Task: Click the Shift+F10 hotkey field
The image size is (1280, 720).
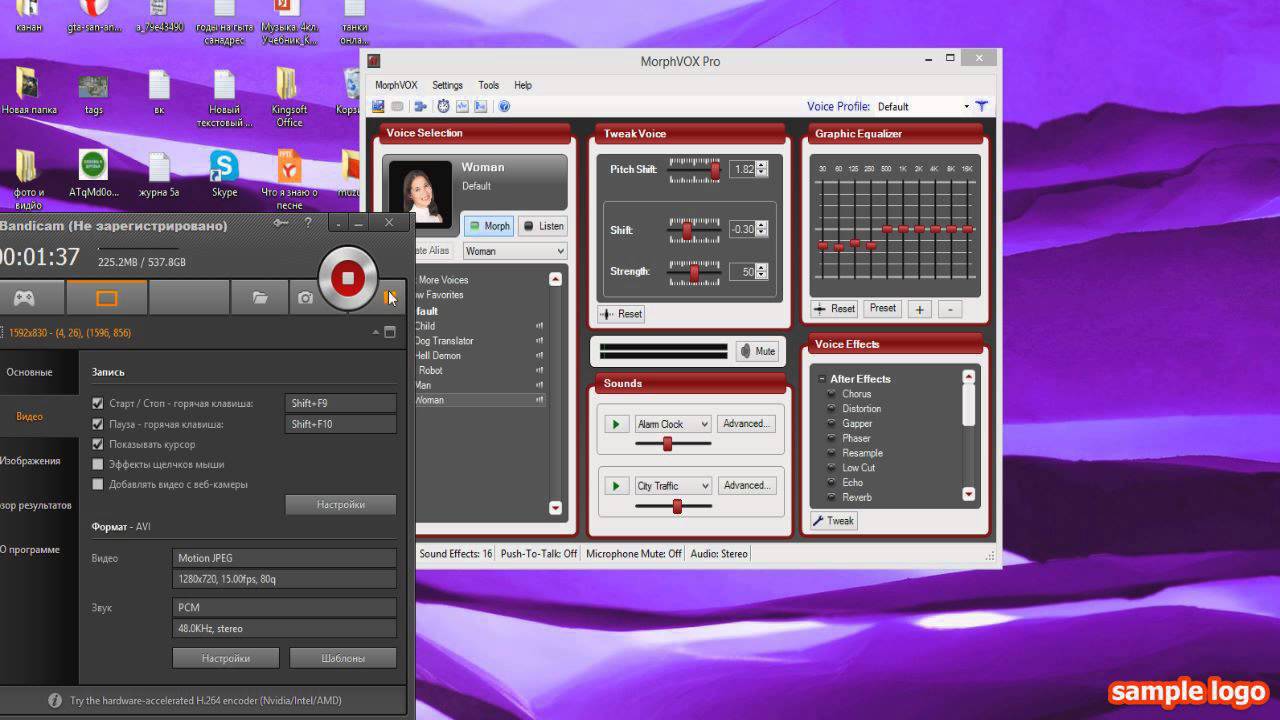Action: [x=340, y=424]
